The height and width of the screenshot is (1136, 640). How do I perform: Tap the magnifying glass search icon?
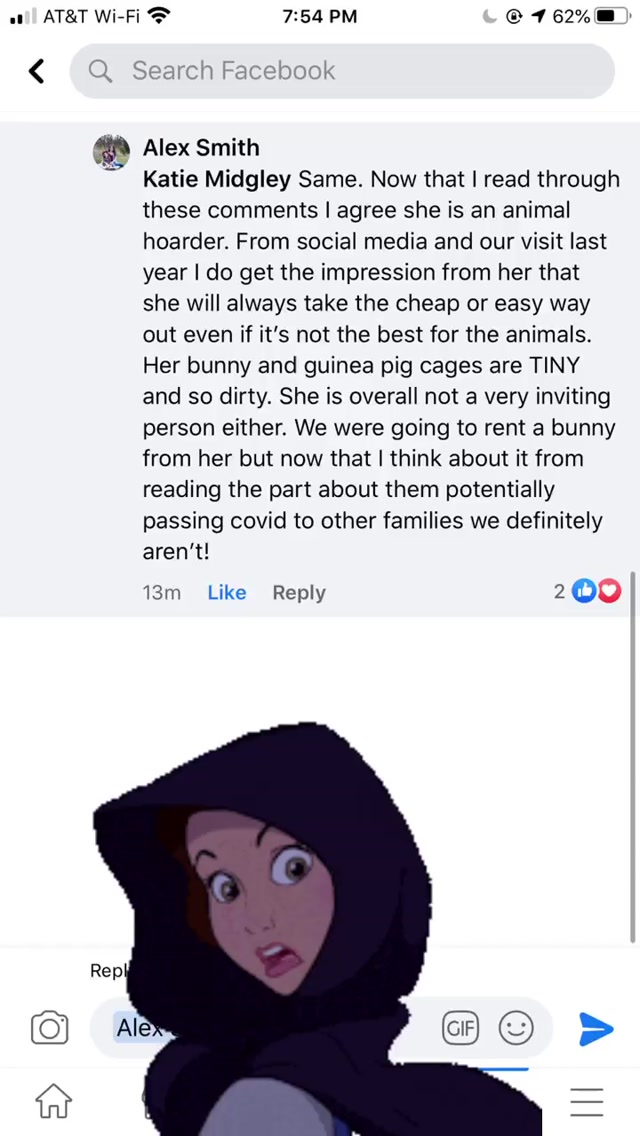(100, 71)
